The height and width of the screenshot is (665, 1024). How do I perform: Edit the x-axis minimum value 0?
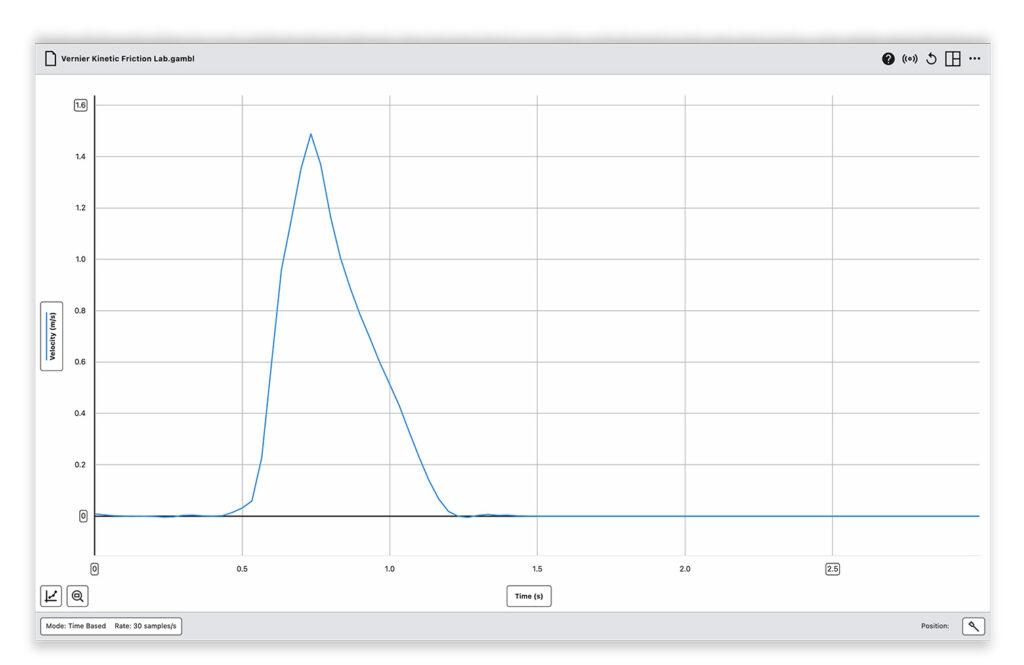[95, 568]
